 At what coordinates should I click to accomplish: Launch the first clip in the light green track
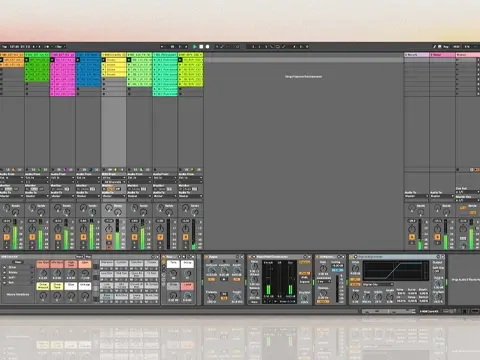tap(129, 60)
